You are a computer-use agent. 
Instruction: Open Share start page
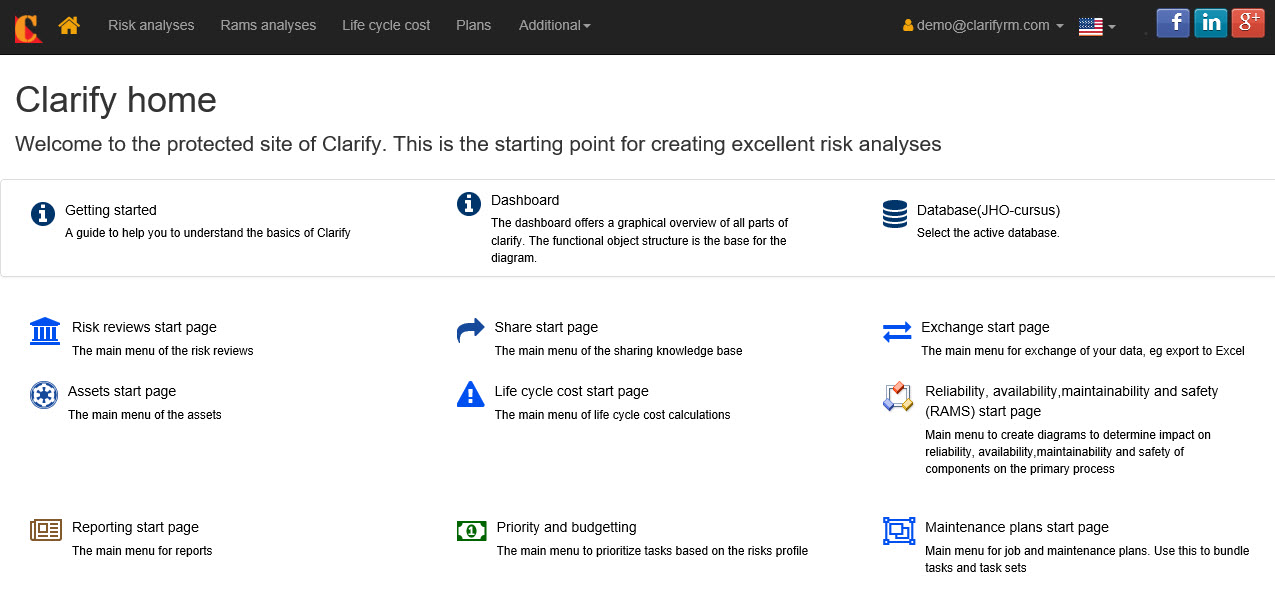[x=546, y=327]
